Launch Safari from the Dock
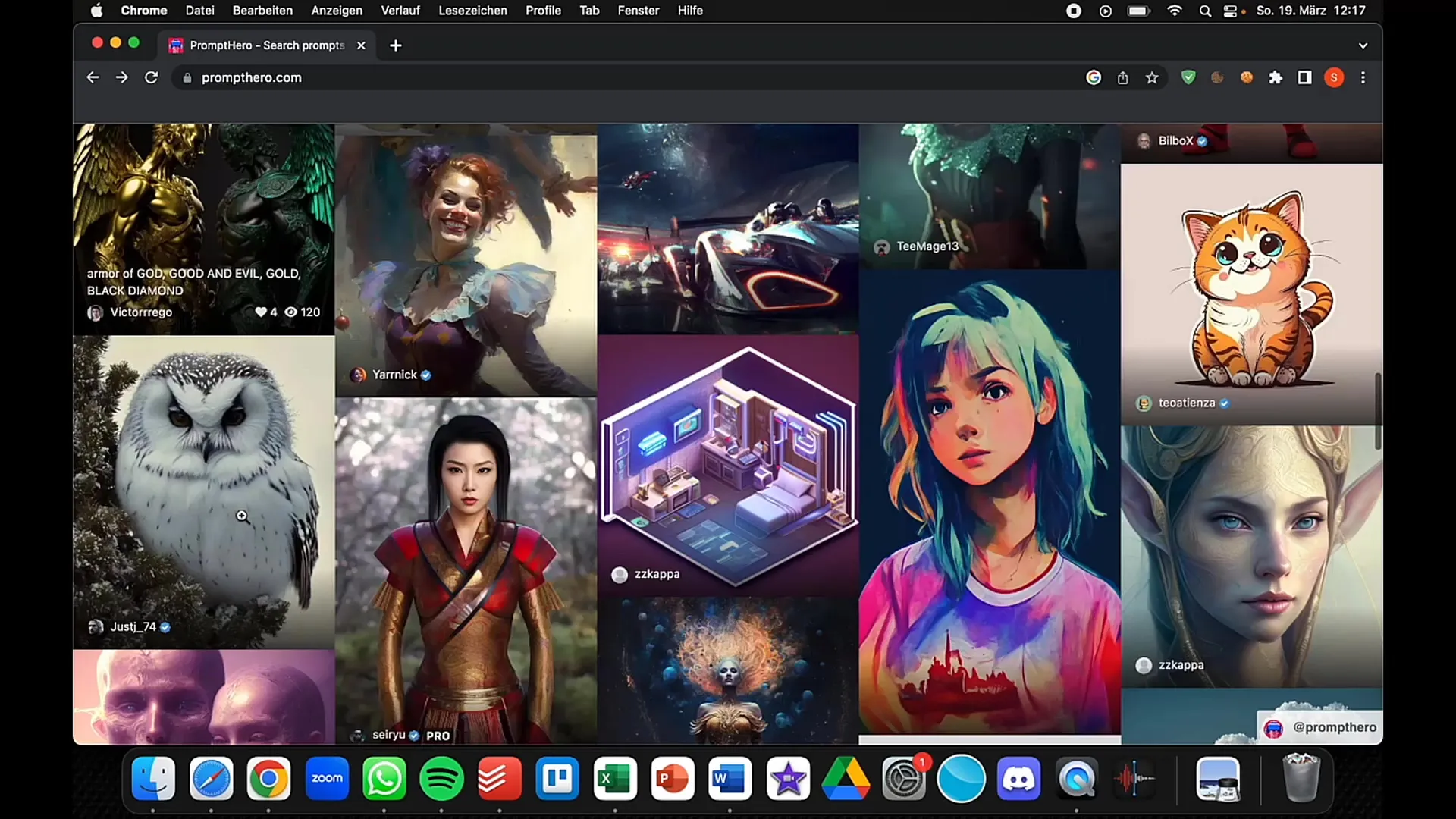 211,779
